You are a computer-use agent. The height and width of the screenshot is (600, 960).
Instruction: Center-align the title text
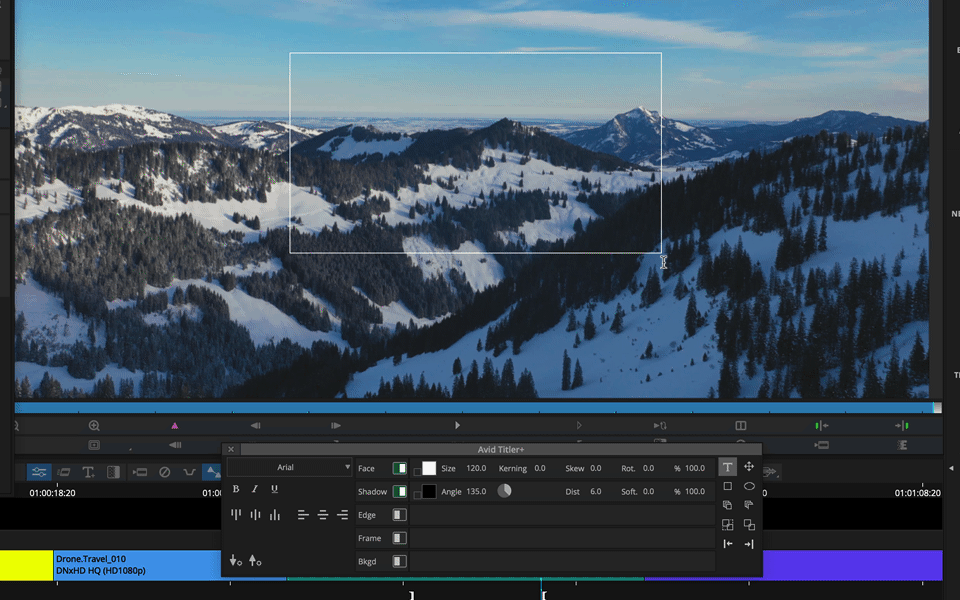pos(323,515)
